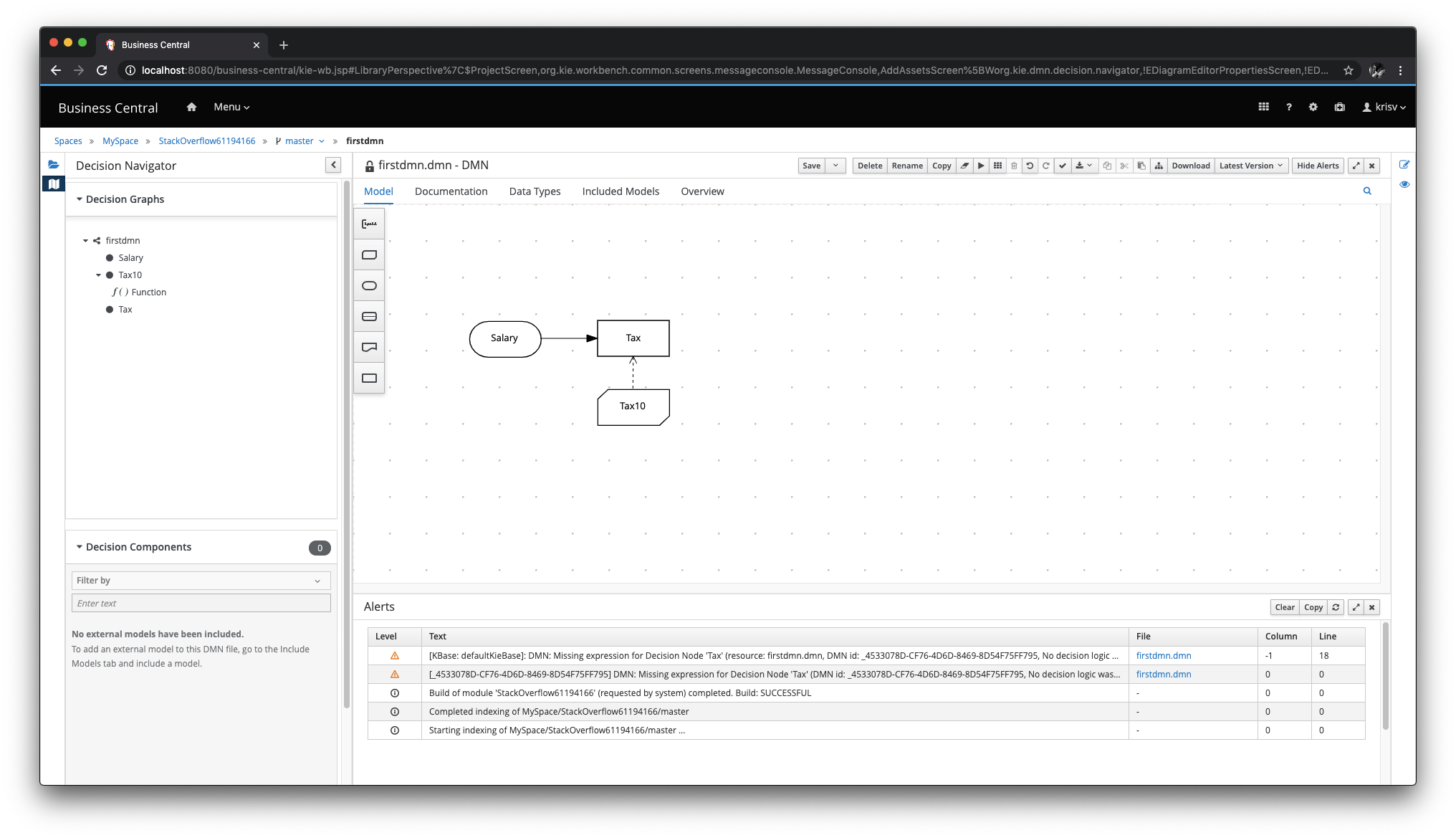Screen dimensions: 1456x838
Task: Click the undo arrow in toolbar
Action: pyautogui.click(x=1030, y=166)
